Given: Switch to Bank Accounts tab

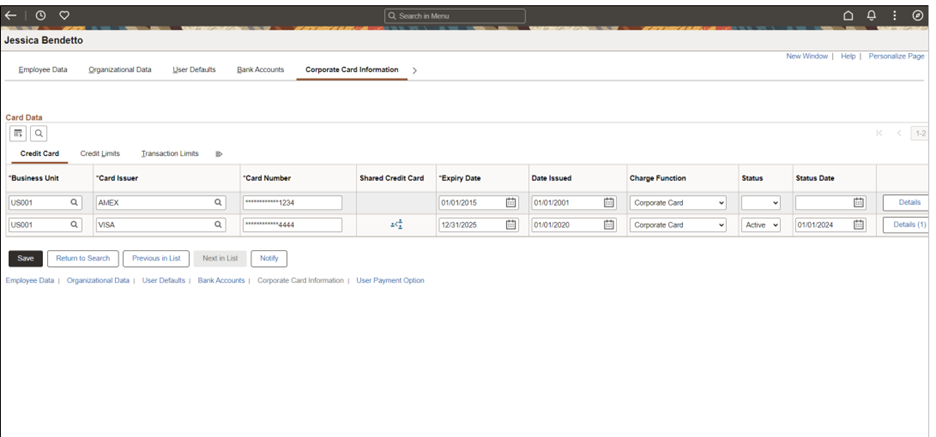Looking at the screenshot, I should click(260, 70).
